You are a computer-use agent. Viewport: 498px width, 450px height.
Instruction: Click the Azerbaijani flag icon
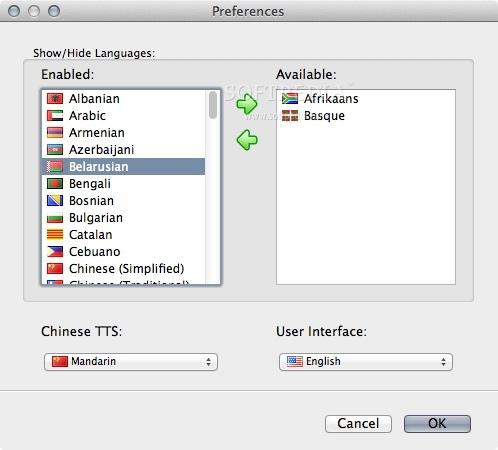pyautogui.click(x=55, y=149)
